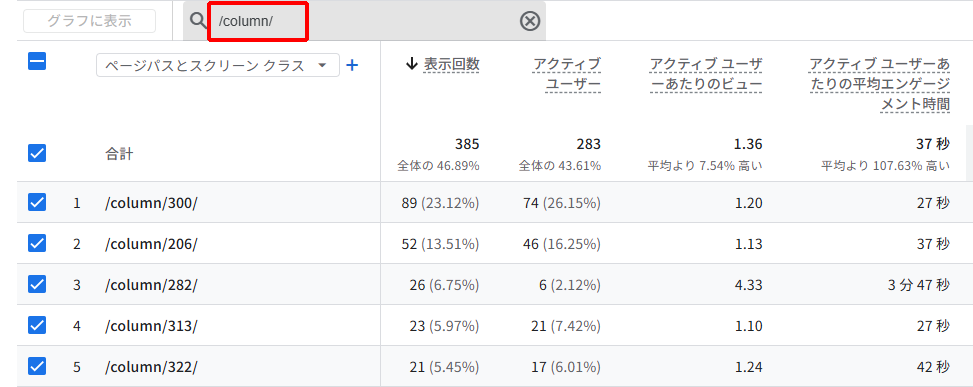Click the 1.24 views-per-user cell
This screenshot has width=973, height=387.
(748, 367)
